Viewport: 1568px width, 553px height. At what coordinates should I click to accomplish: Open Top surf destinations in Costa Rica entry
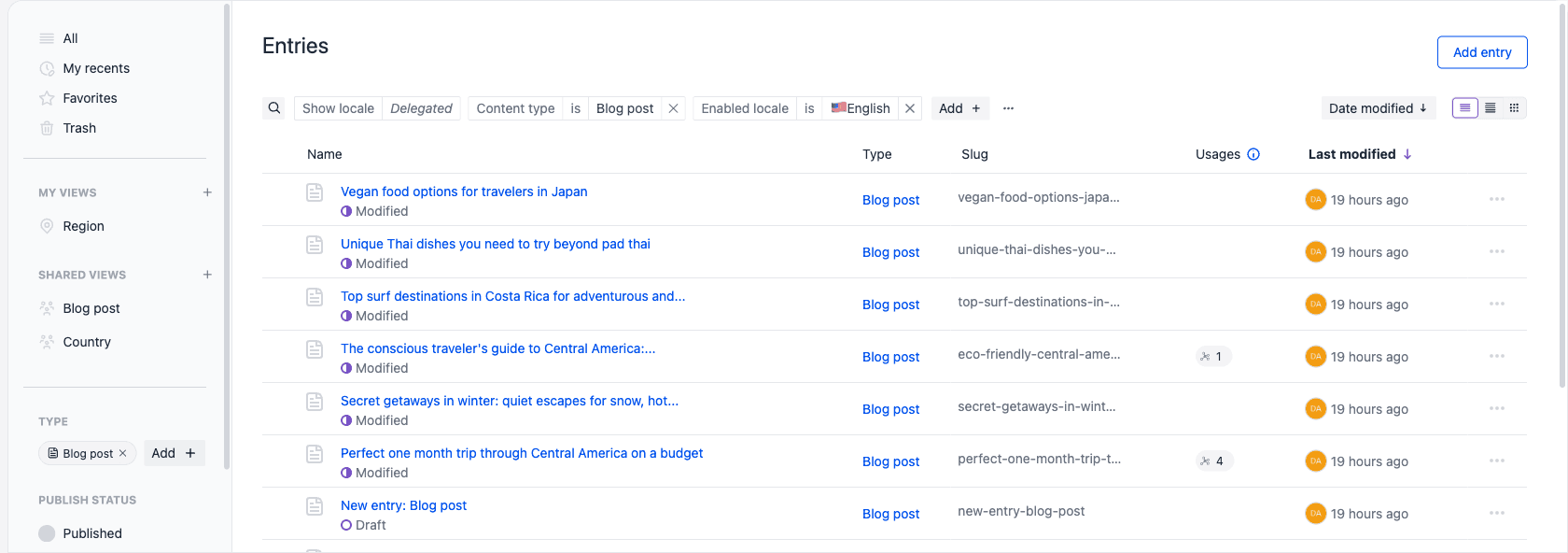point(513,296)
